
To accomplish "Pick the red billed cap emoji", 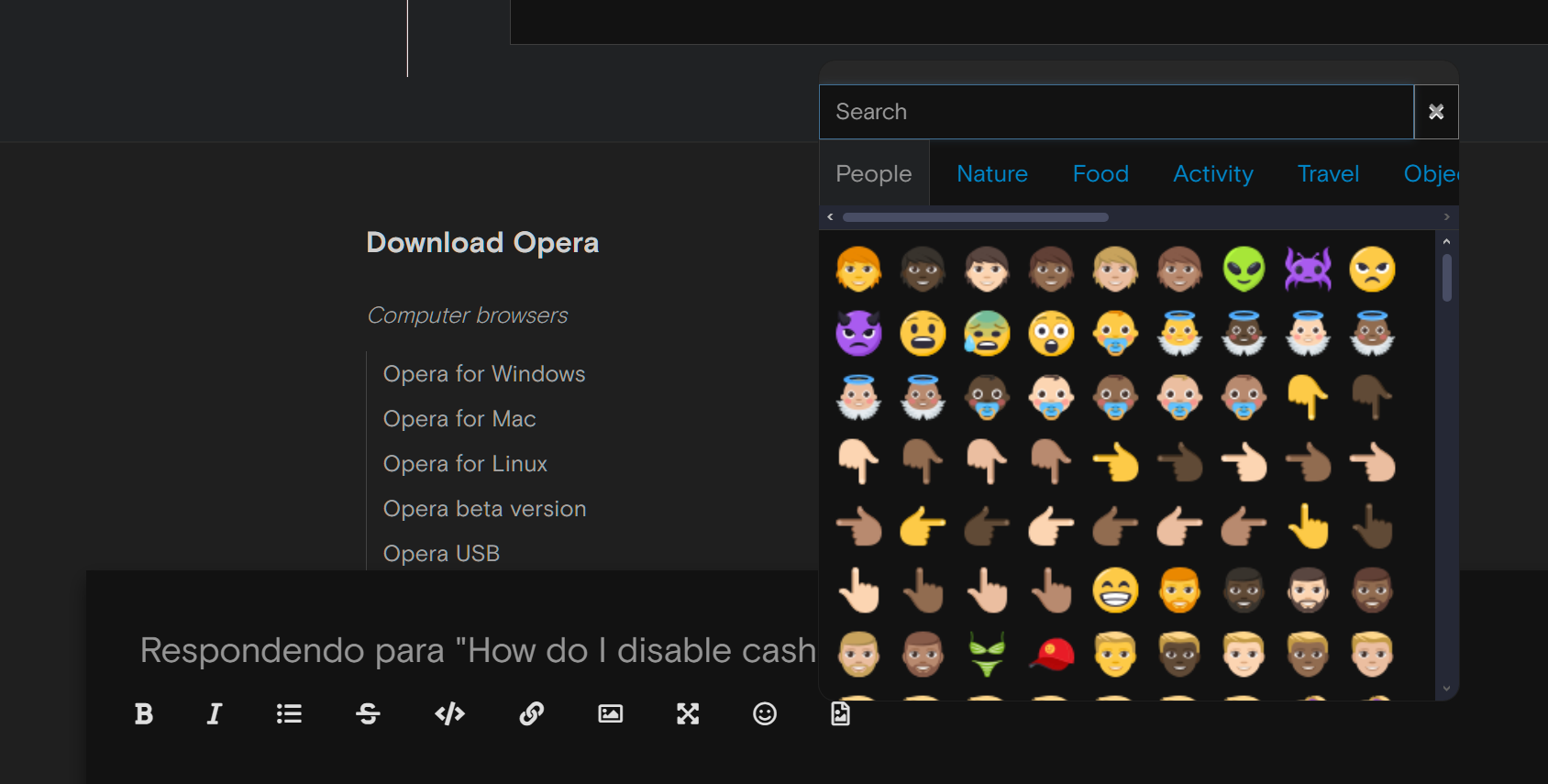I will 1051,655.
